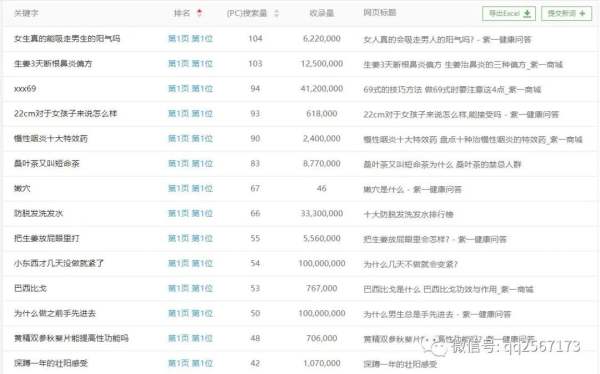Click index count 6,220,000
600x374 pixels.
(x=321, y=39)
